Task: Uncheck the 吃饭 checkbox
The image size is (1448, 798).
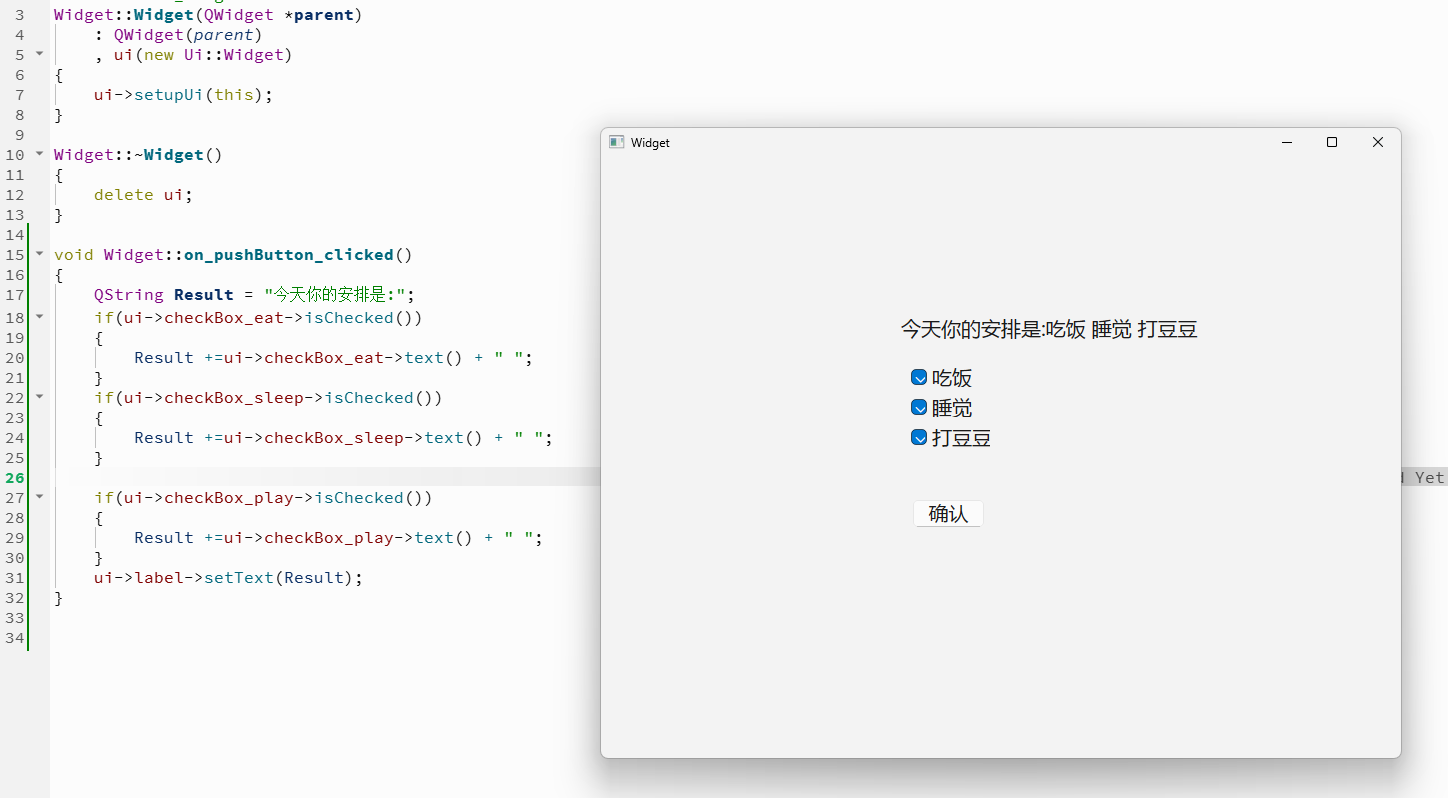Action: [x=919, y=377]
